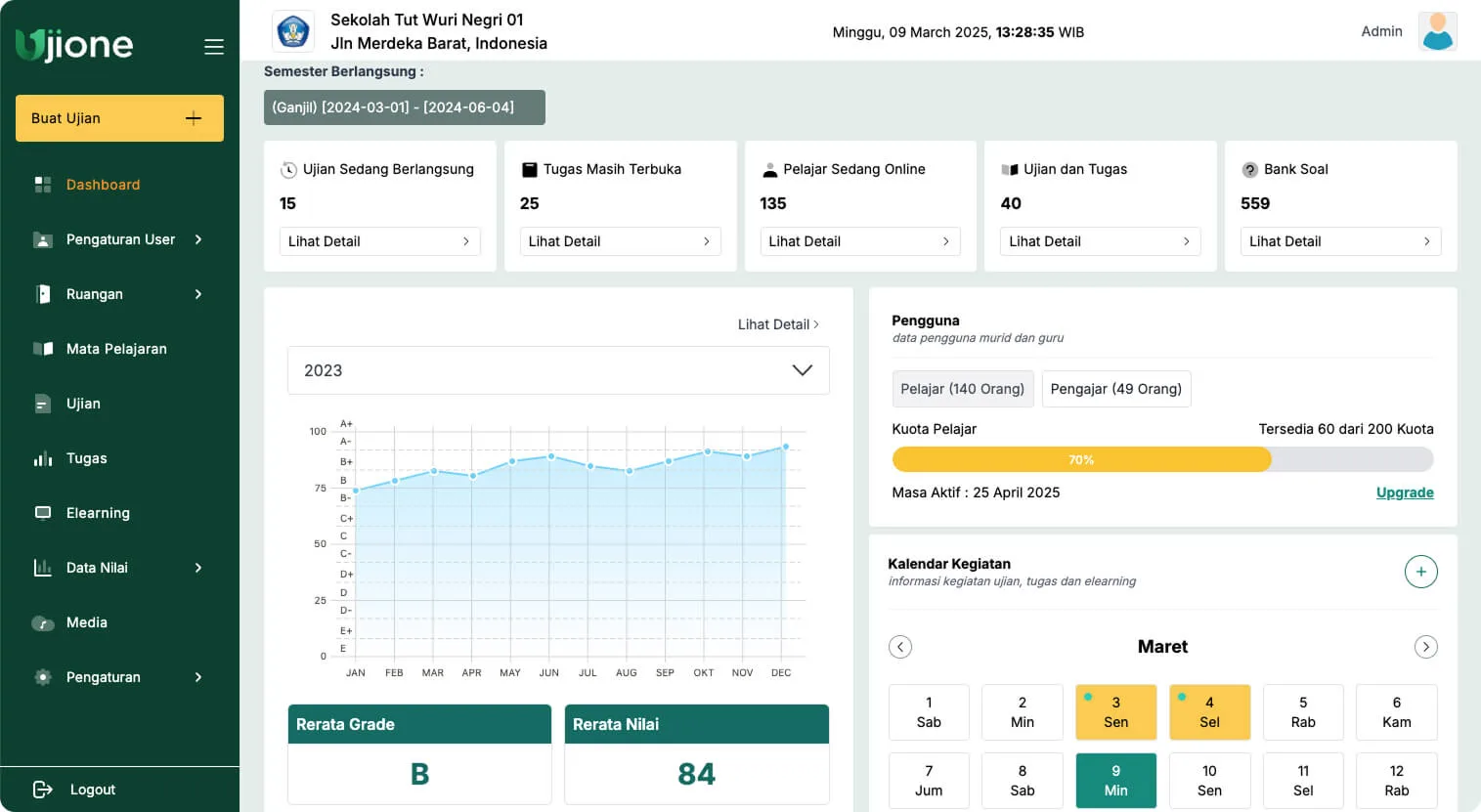Click the Tugas Masih Terbuka icon

point(529,170)
